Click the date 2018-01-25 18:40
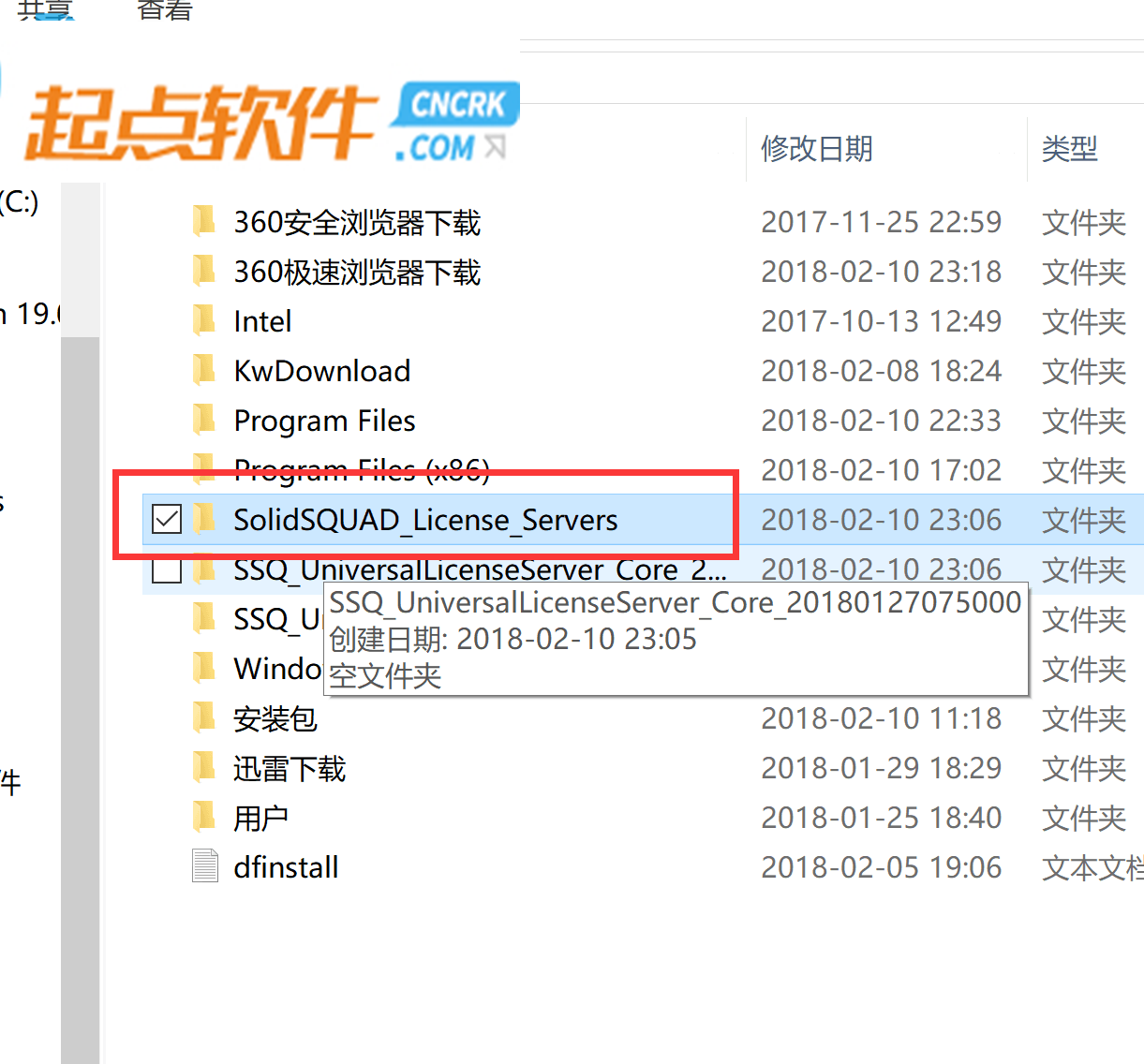Viewport: 1144px width, 1064px height. pos(881,818)
